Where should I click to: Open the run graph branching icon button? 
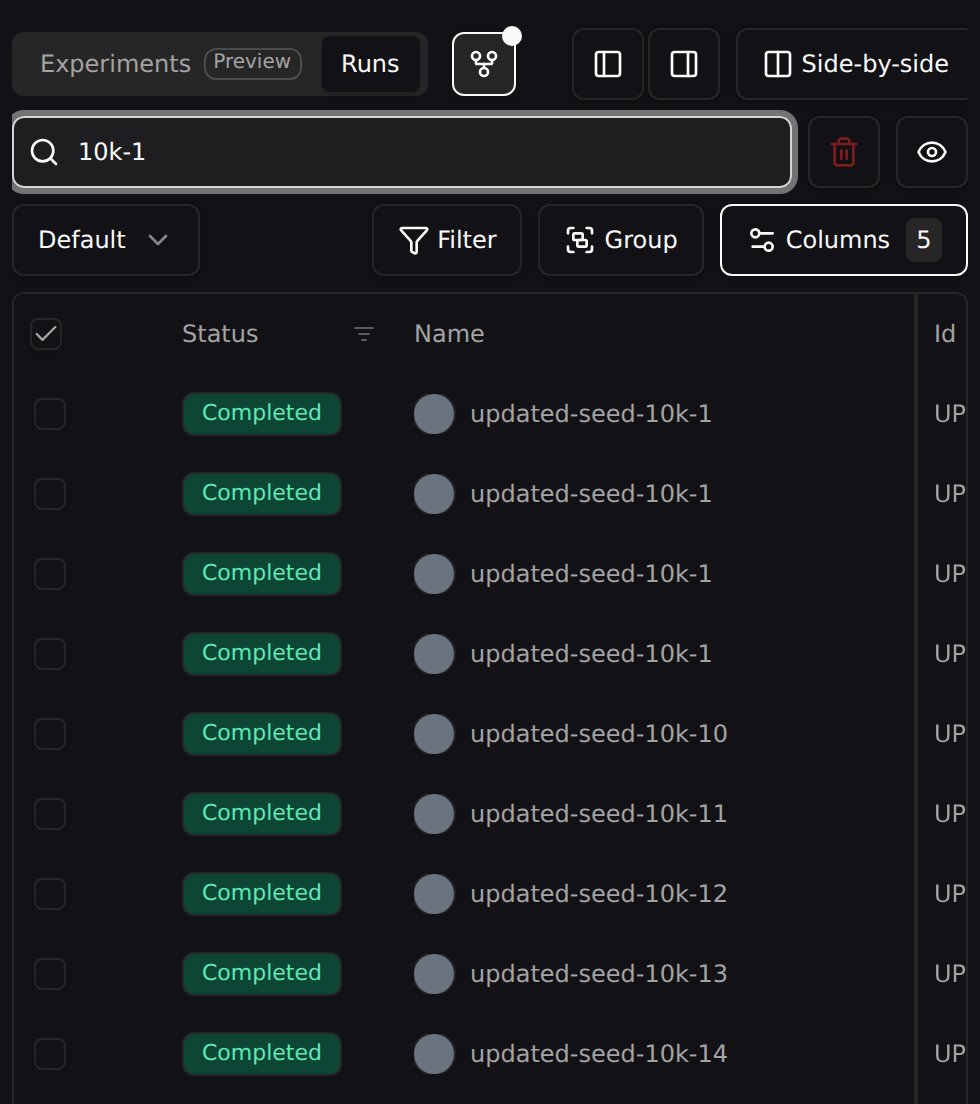[x=484, y=64]
